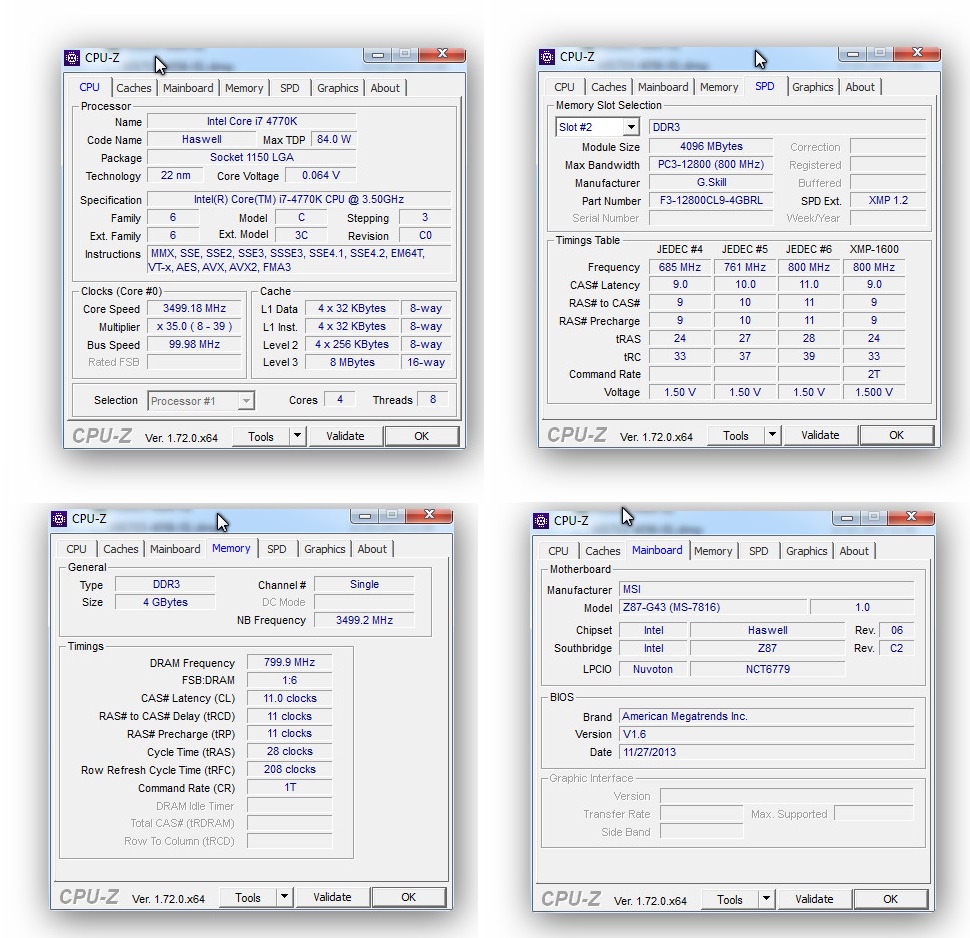This screenshot has height=938, width=970.
Task: Click the Tools button in the Memory window
Action: (247, 897)
